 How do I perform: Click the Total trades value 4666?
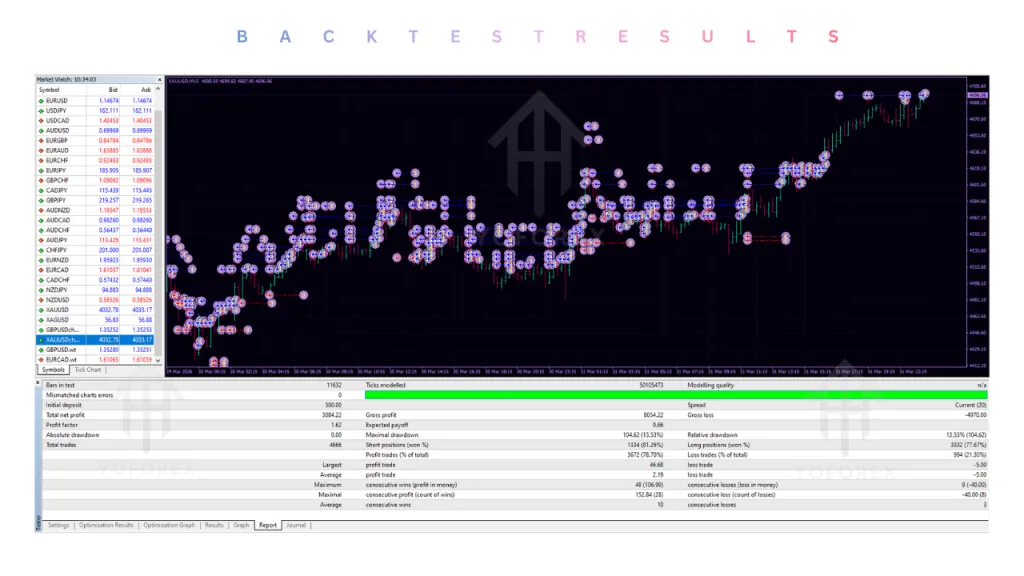(335, 445)
